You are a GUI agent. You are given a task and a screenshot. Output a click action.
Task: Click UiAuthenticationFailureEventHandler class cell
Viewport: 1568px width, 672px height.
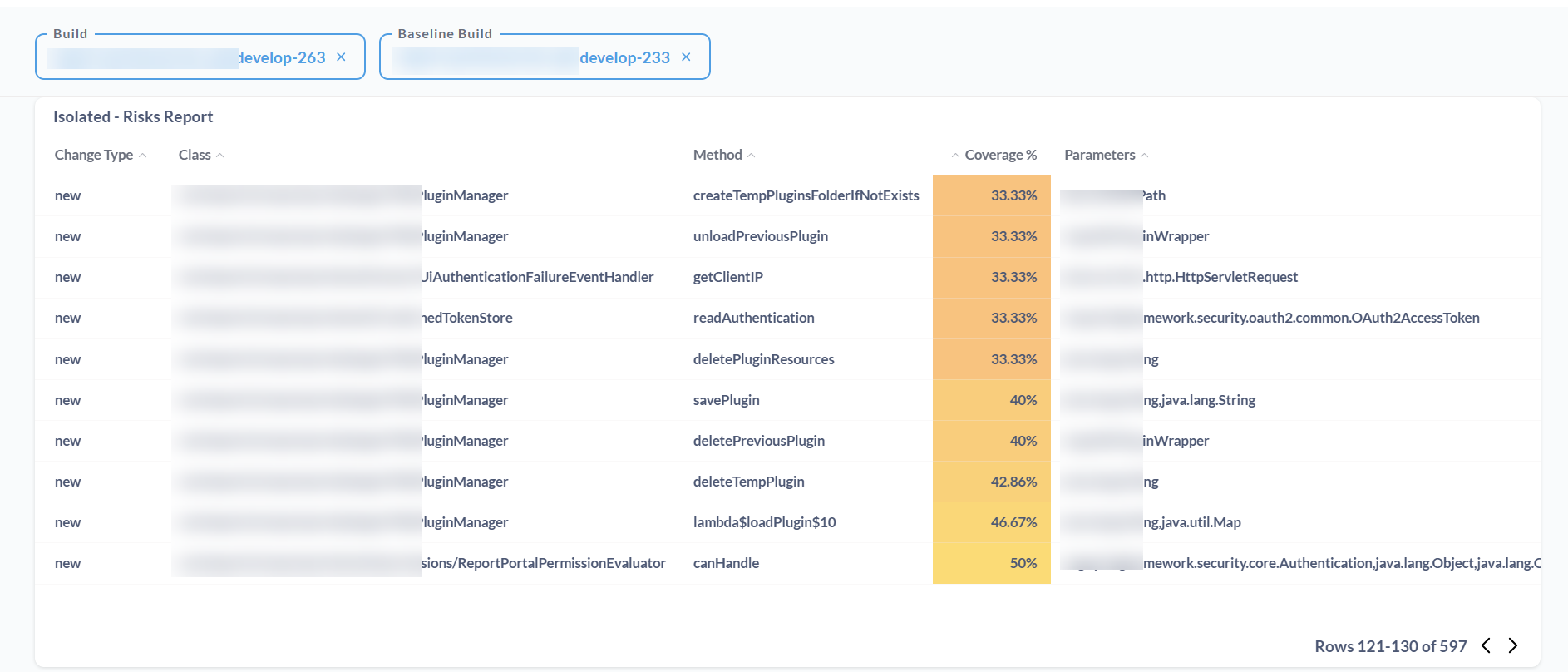click(537, 277)
